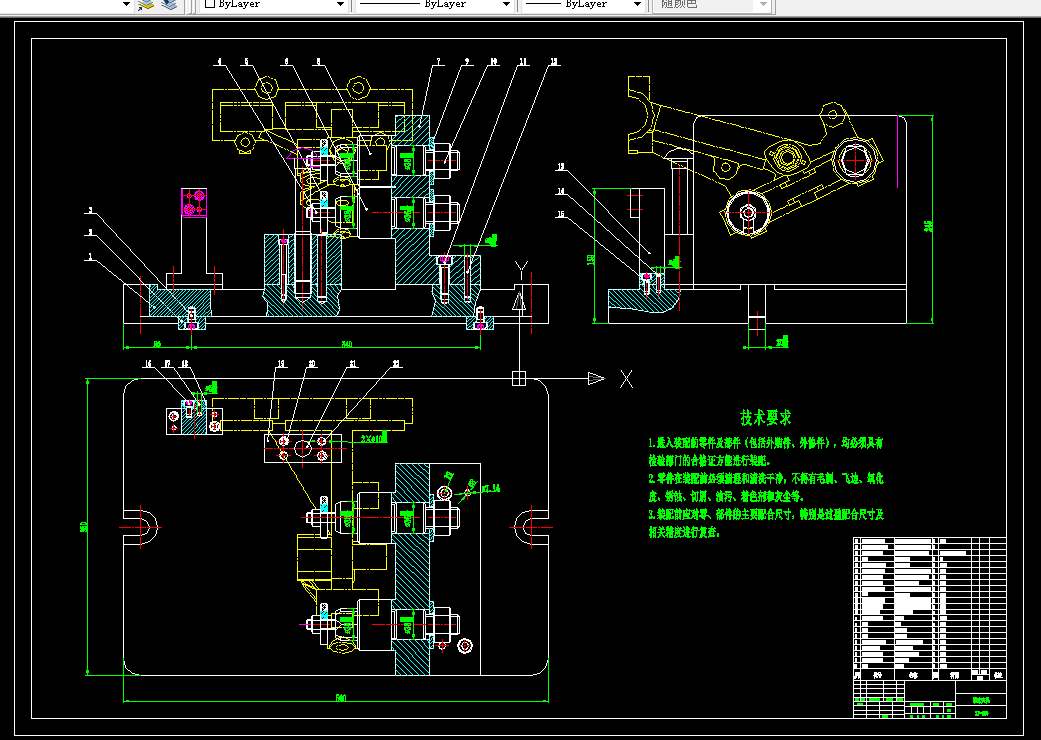The height and width of the screenshot is (740, 1041).
Task: Open the lineweight ByLayer dropdown arrow
Action: pyautogui.click(x=637, y=4)
